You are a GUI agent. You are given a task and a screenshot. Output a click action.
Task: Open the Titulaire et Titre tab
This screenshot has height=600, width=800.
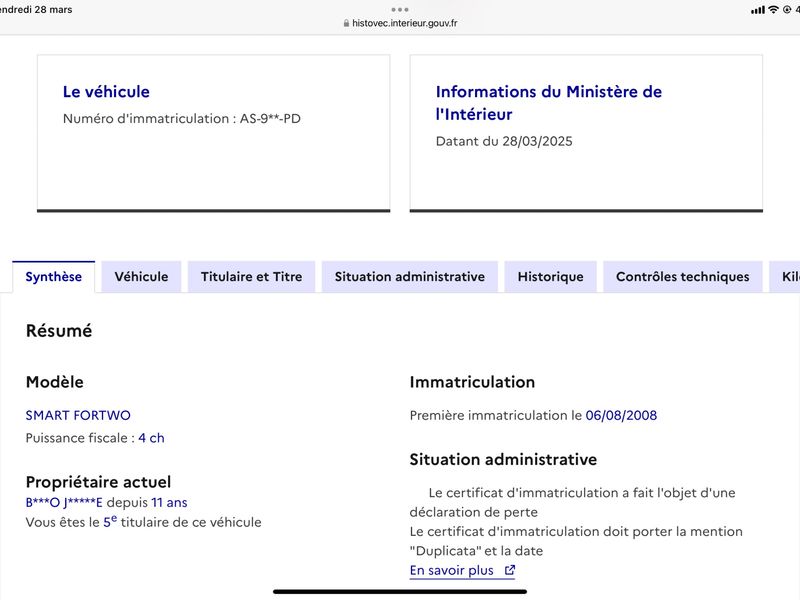click(x=252, y=277)
